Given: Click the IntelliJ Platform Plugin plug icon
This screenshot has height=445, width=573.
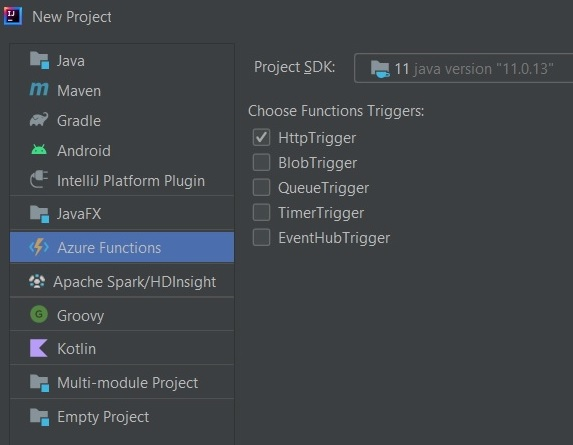Looking at the screenshot, I should click(x=39, y=179).
